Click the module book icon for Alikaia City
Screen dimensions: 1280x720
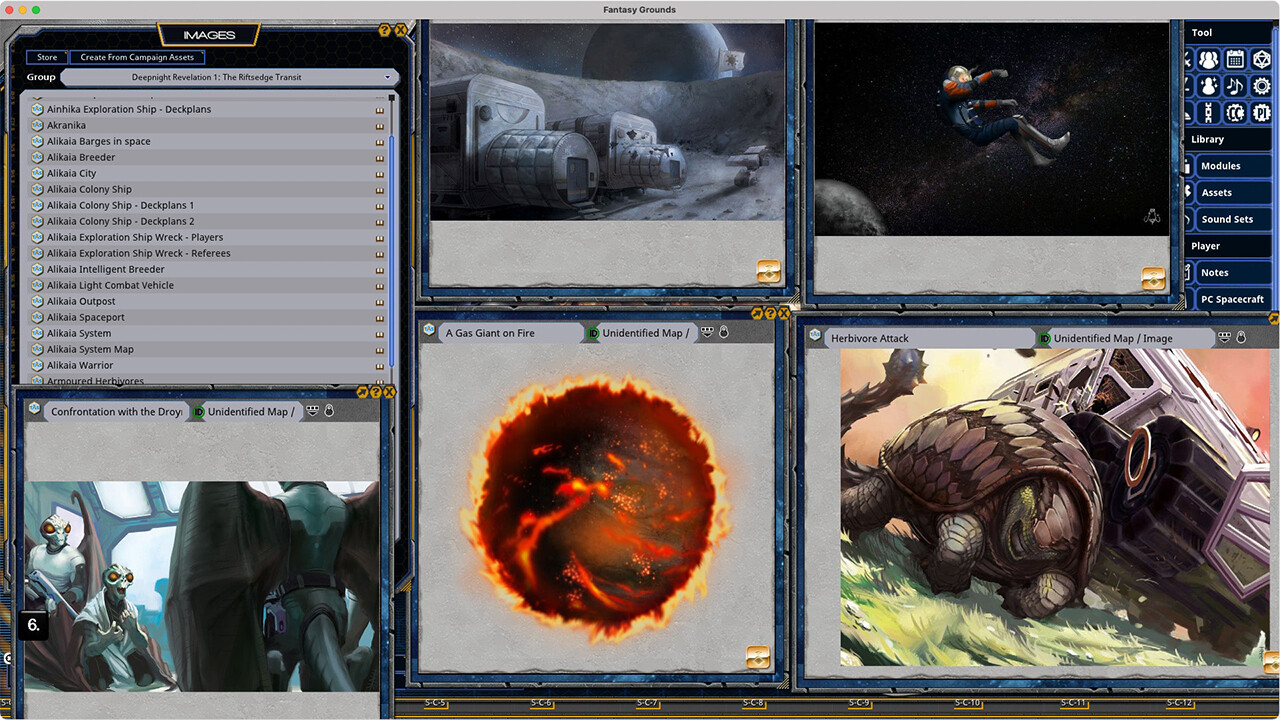(380, 173)
